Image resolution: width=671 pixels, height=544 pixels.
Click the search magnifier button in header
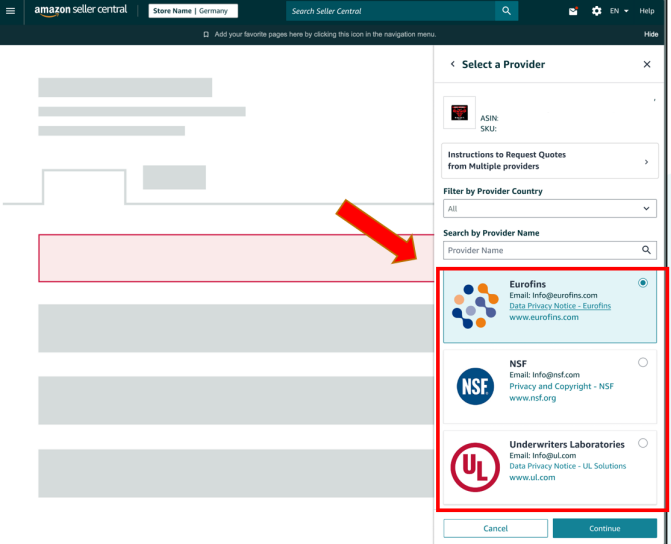coord(506,11)
